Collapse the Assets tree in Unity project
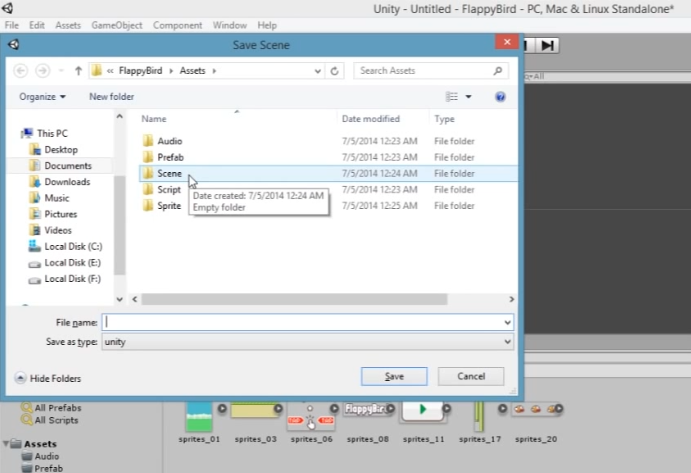The image size is (691, 473). tap(6, 443)
